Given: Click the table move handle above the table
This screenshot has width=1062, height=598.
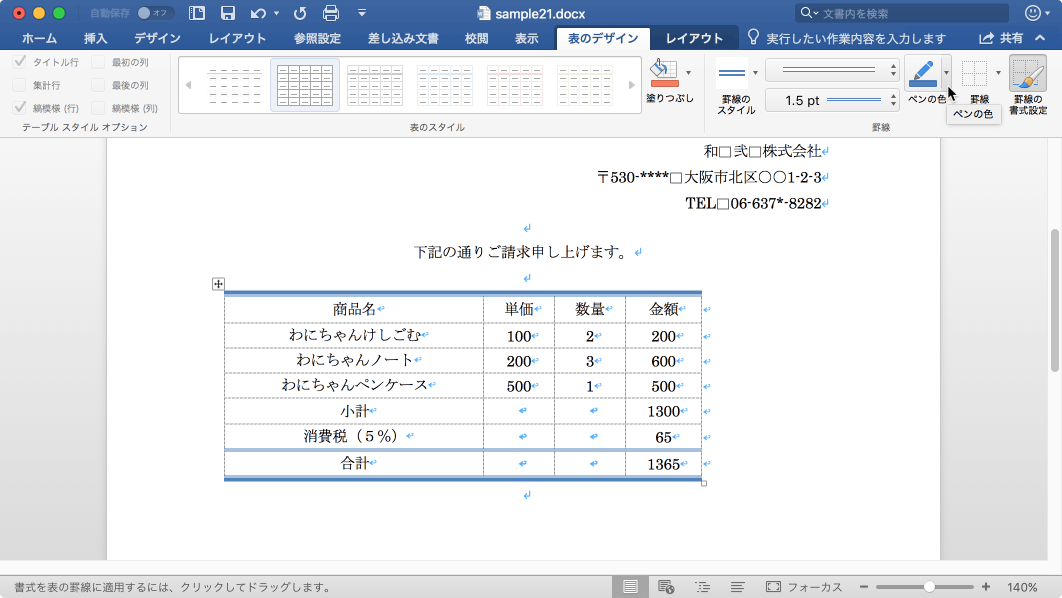Looking at the screenshot, I should (219, 284).
